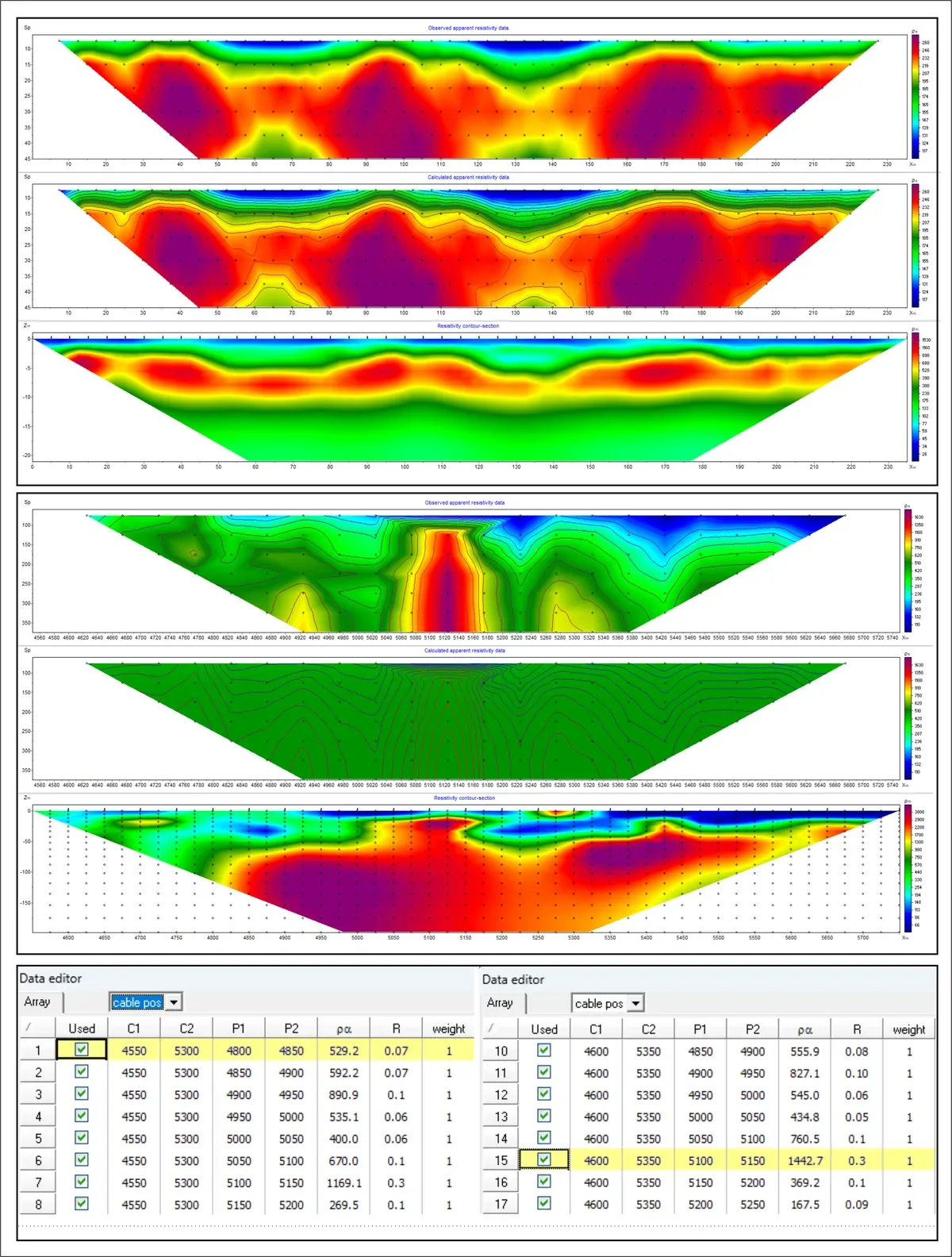
Task: Click the slash corner cell in left table
Action: (29, 1028)
